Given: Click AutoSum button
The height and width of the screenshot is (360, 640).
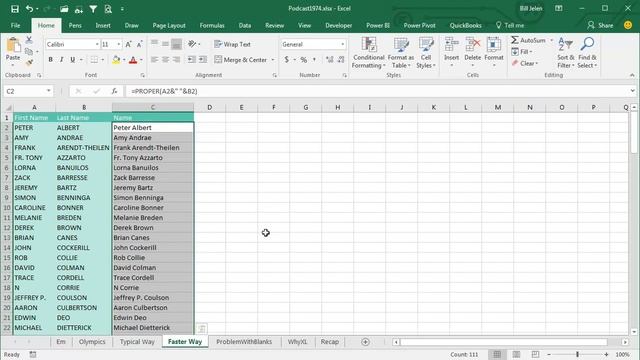Looking at the screenshot, I should [529, 40].
